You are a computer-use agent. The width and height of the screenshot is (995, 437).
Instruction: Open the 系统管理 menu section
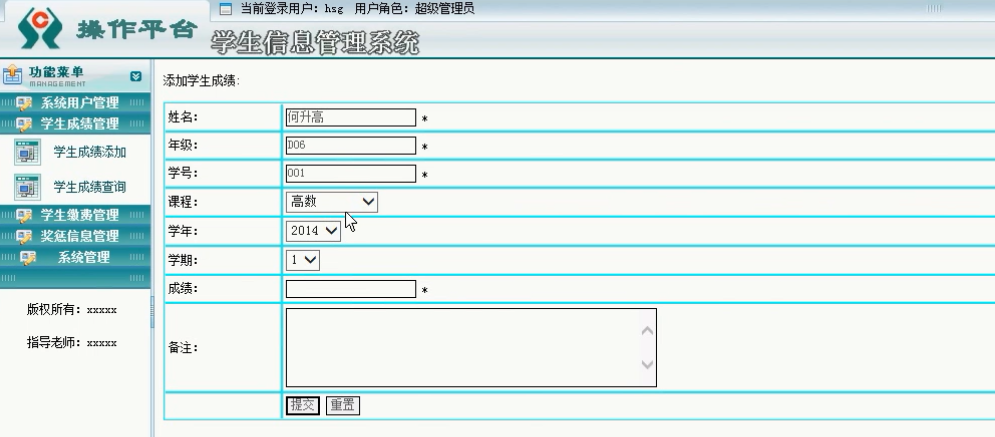pyautogui.click(x=83, y=257)
